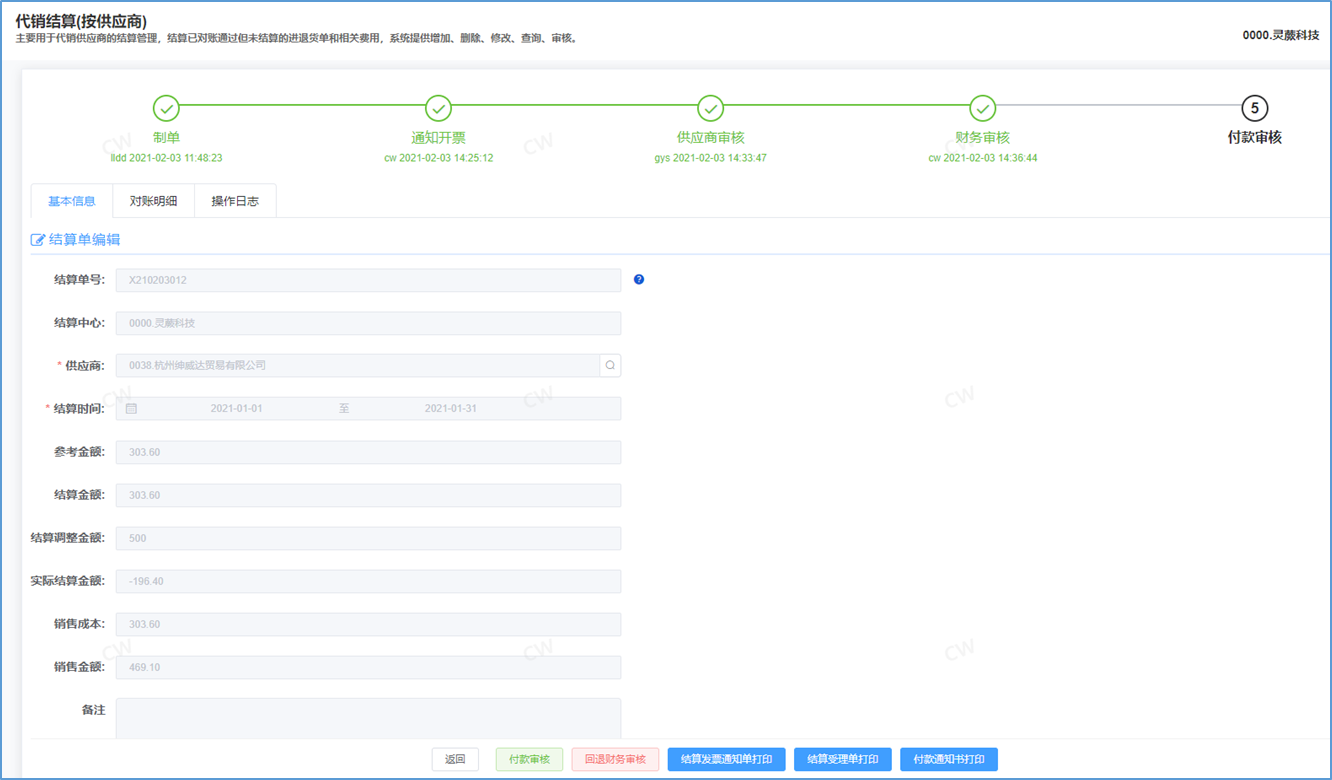
Task: Click the 财务审核 step label
Action: [983, 138]
